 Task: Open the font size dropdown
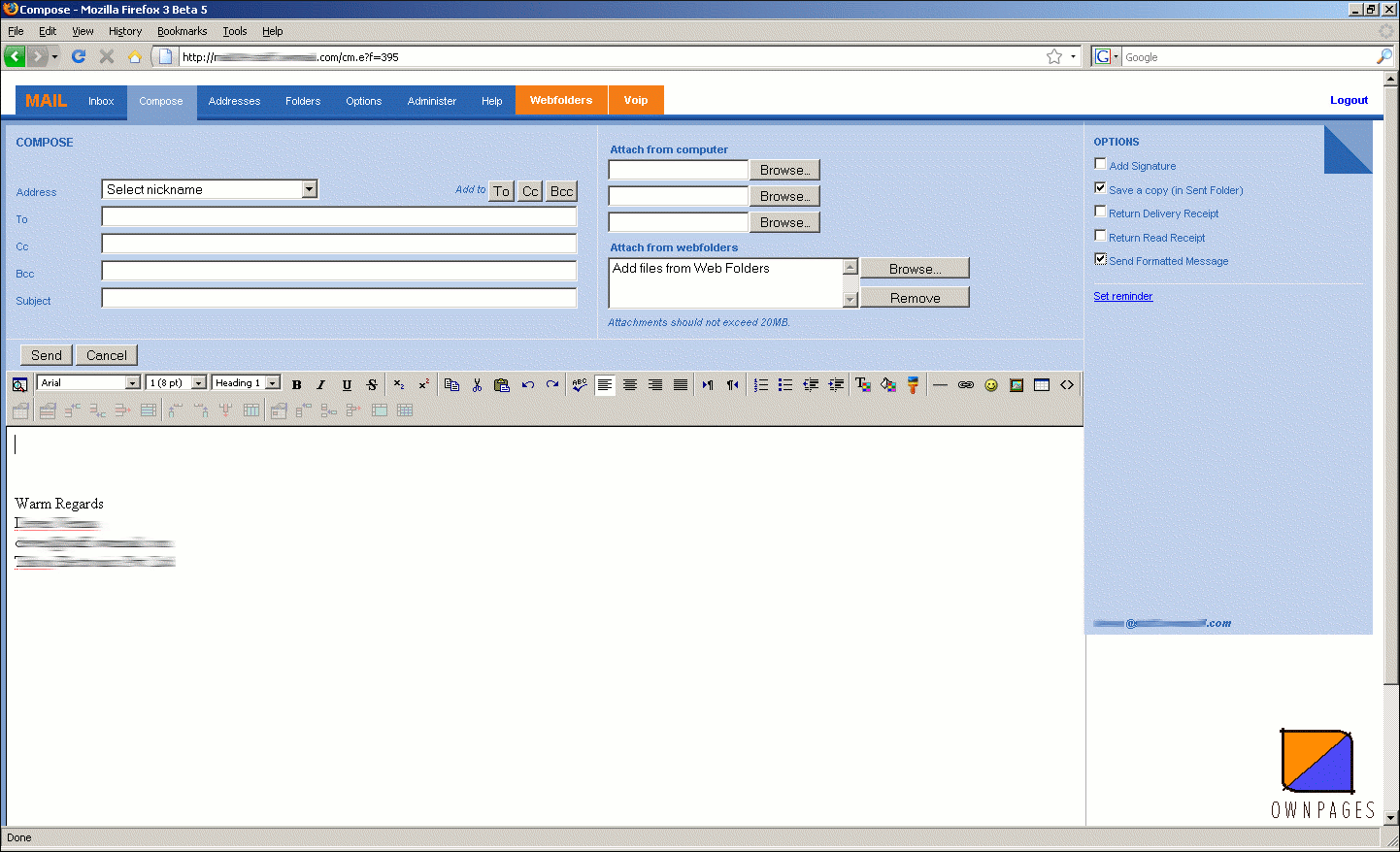click(x=177, y=383)
